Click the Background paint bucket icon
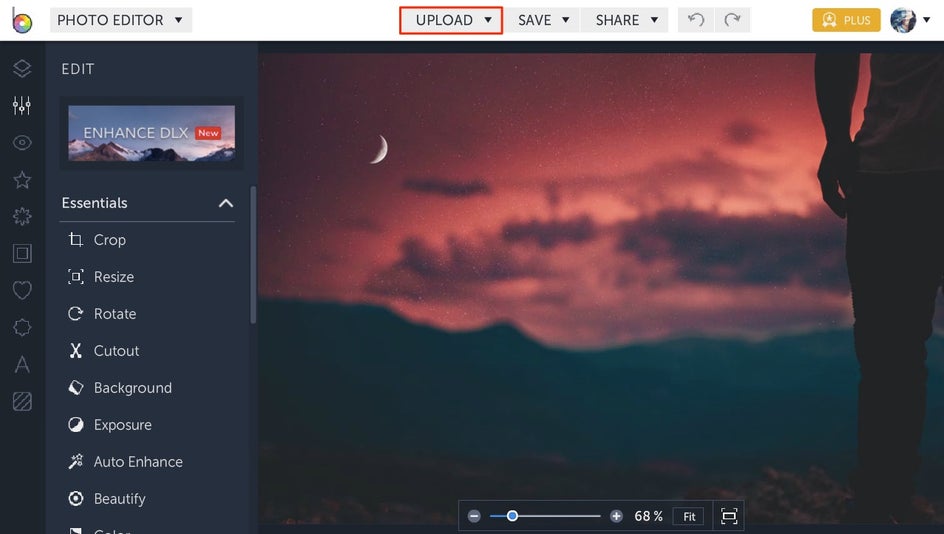The height and width of the screenshot is (534, 944). pos(75,388)
